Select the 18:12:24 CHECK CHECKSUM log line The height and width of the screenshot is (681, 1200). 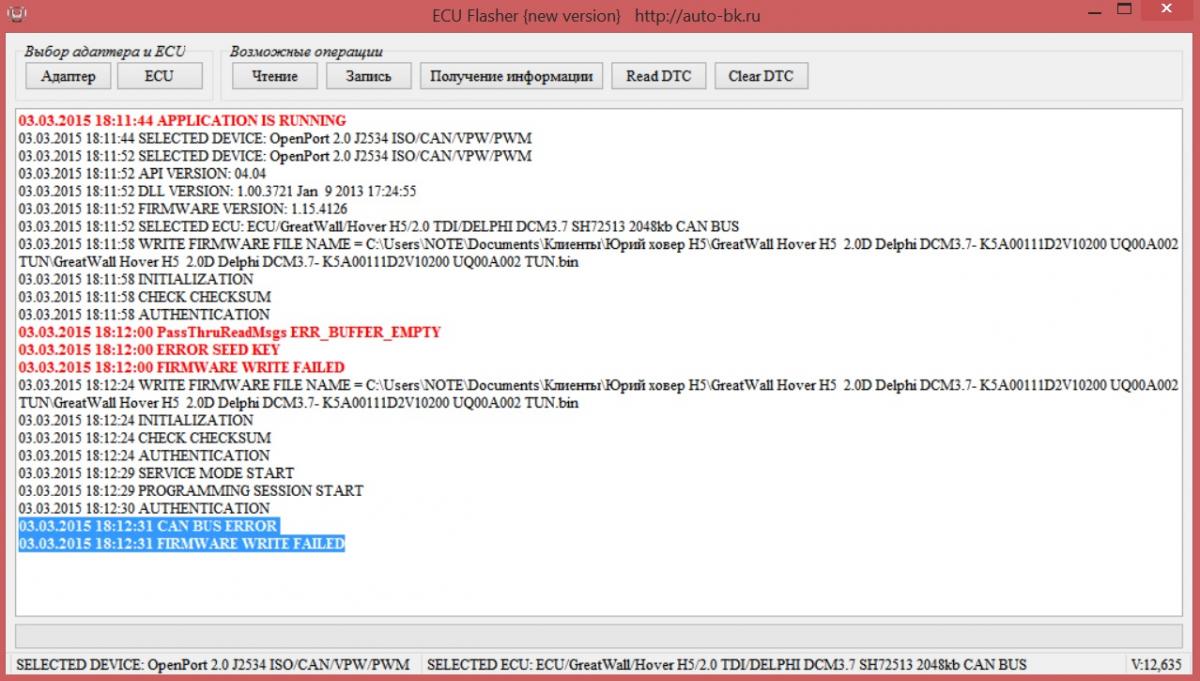point(144,438)
